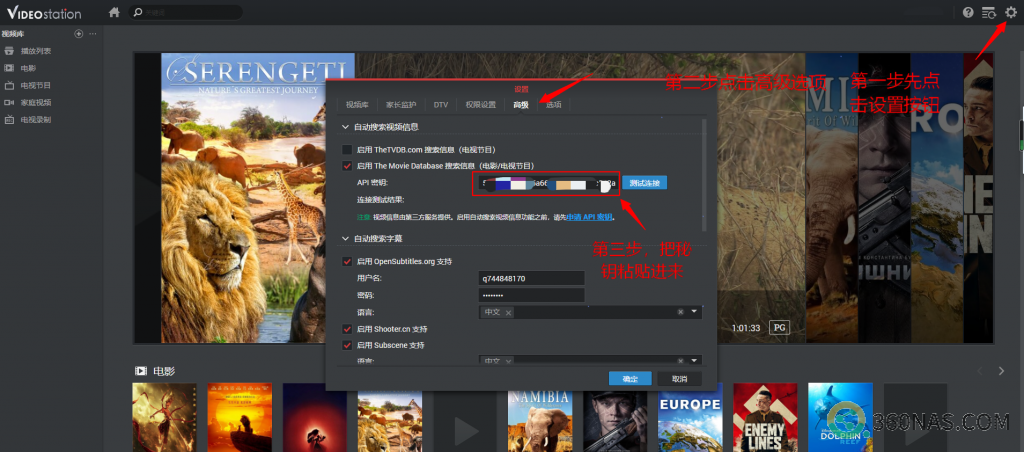Switch to the 视频库 tab
The width and height of the screenshot is (1024, 452).
357,105
